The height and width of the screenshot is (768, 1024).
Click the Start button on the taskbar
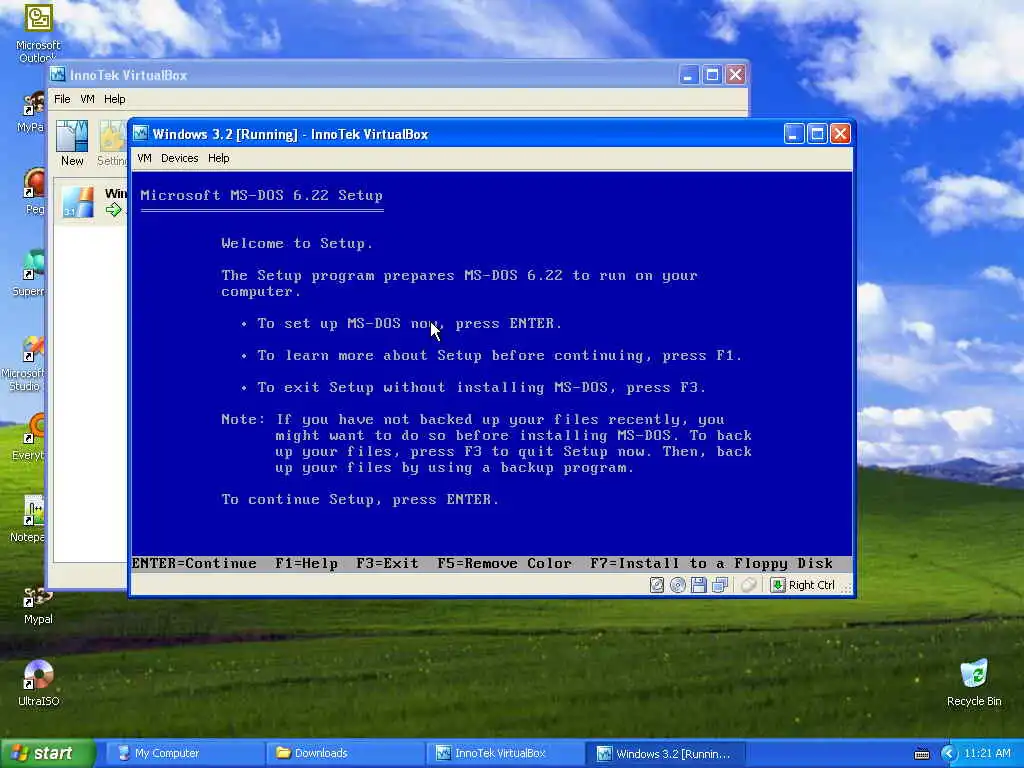[x=47, y=753]
